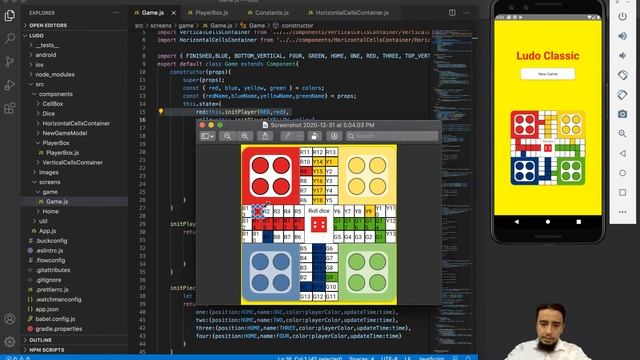
Task: Open Preview sidebar view dropdown
Action: click(207, 136)
